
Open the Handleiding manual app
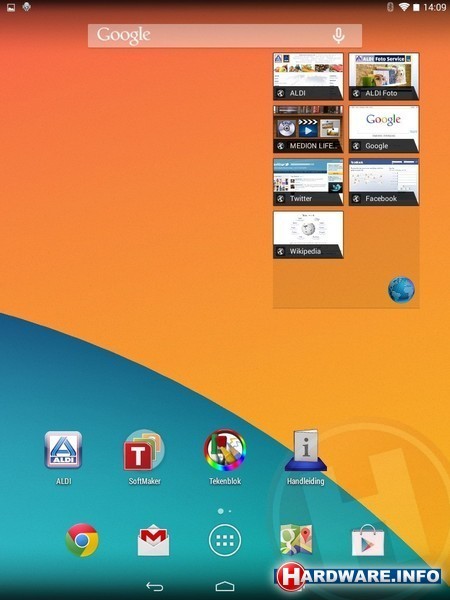(x=306, y=450)
